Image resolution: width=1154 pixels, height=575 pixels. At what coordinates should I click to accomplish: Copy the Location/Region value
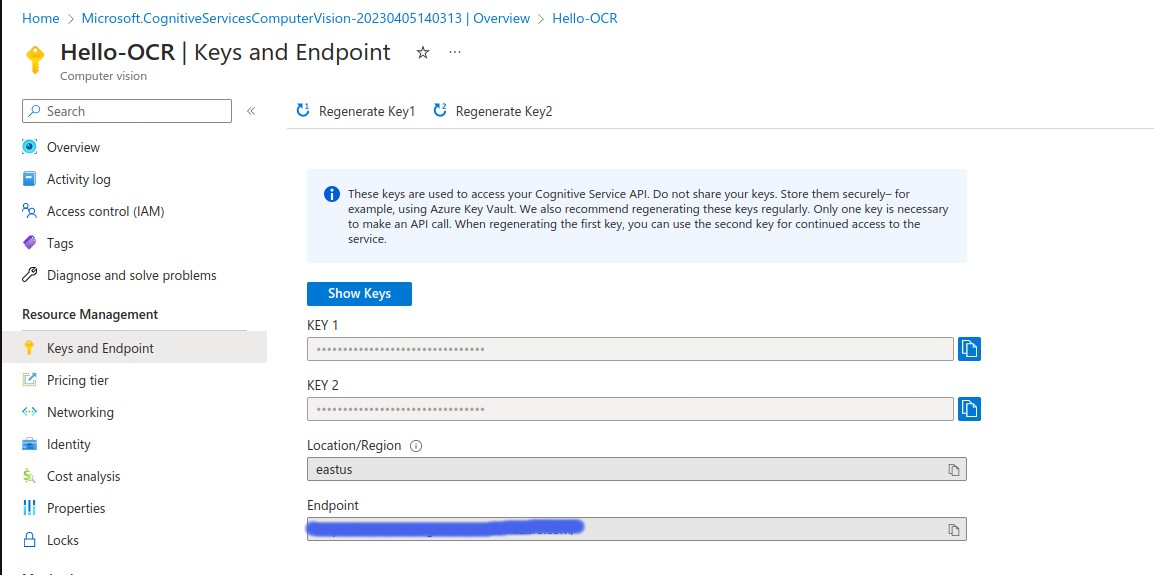(954, 470)
